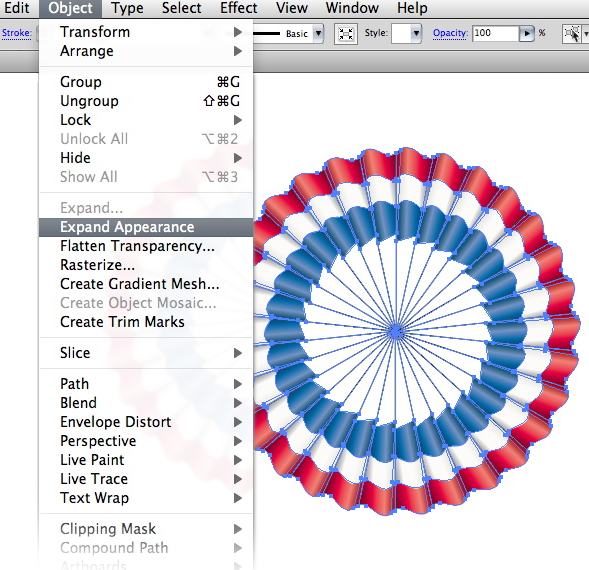This screenshot has height=570, width=589.
Task: Open the Edit menu
Action: click(17, 8)
